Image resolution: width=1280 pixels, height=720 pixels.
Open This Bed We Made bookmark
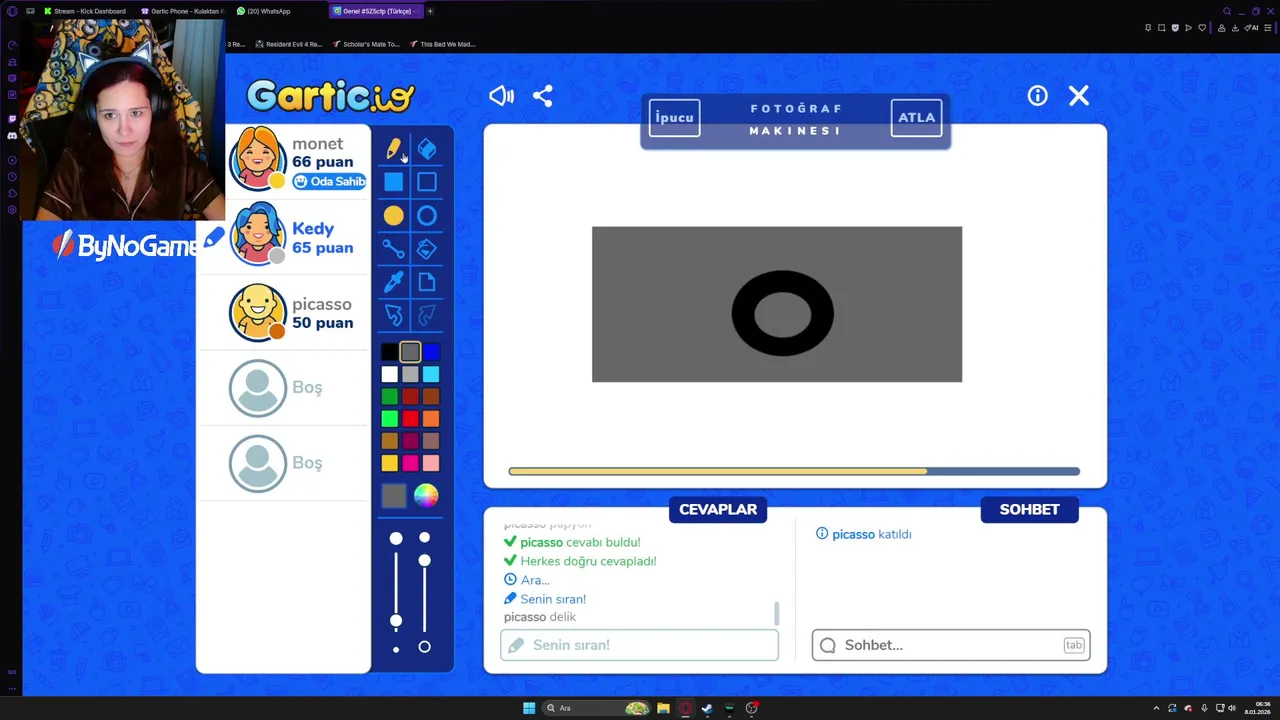pyautogui.click(x=442, y=44)
